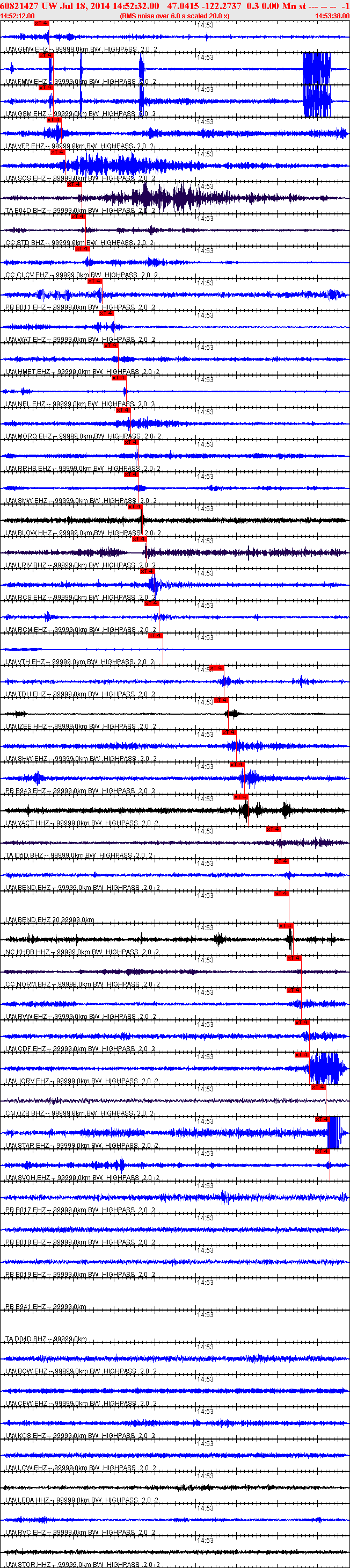The width and height of the screenshot is (350, 1568).
Task: Select the 'UW WAT EHZ' station label
Action: [x=27, y=340]
